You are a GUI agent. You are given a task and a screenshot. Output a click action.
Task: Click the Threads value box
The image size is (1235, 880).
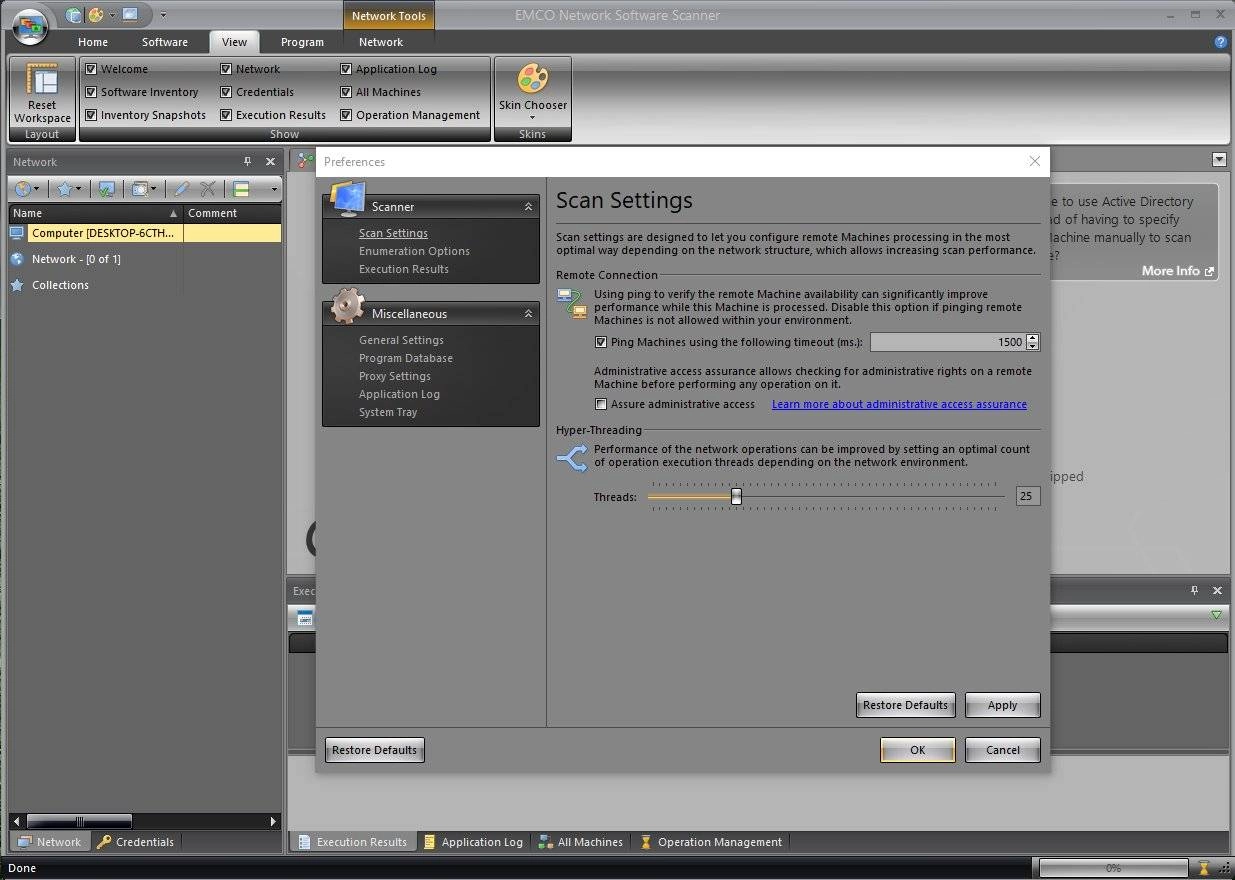[x=1027, y=496]
